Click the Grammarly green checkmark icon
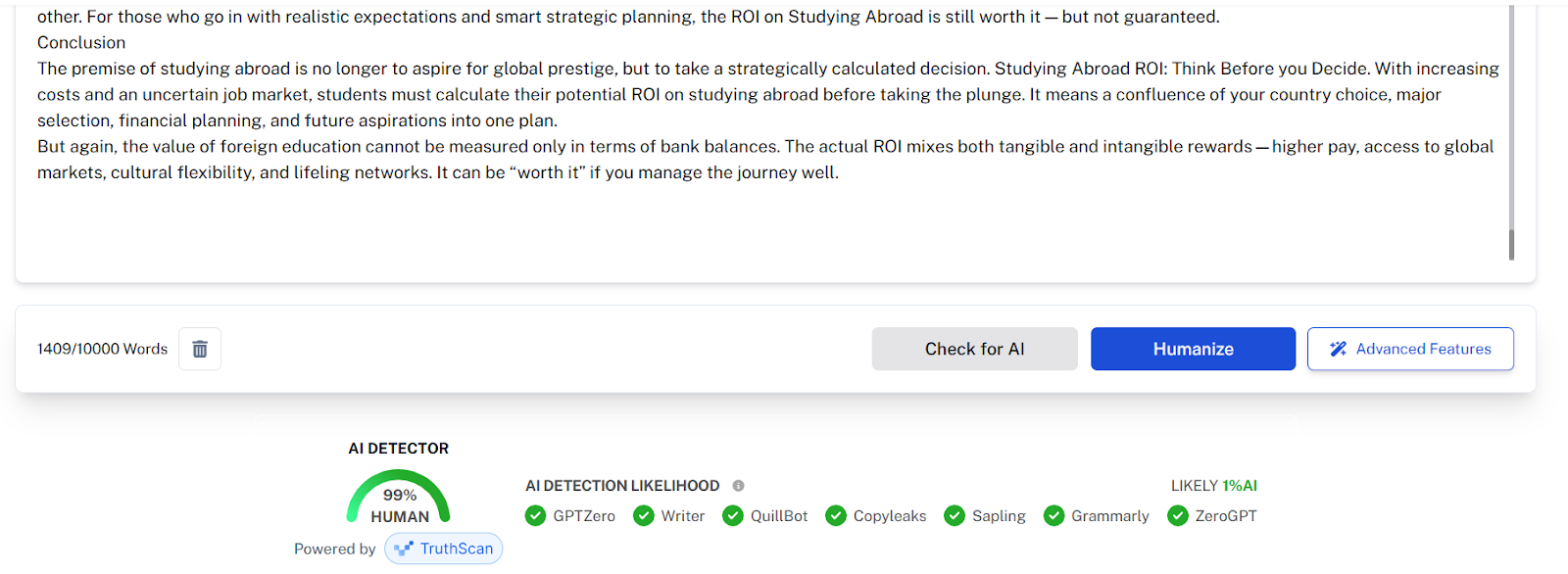 1053,516
